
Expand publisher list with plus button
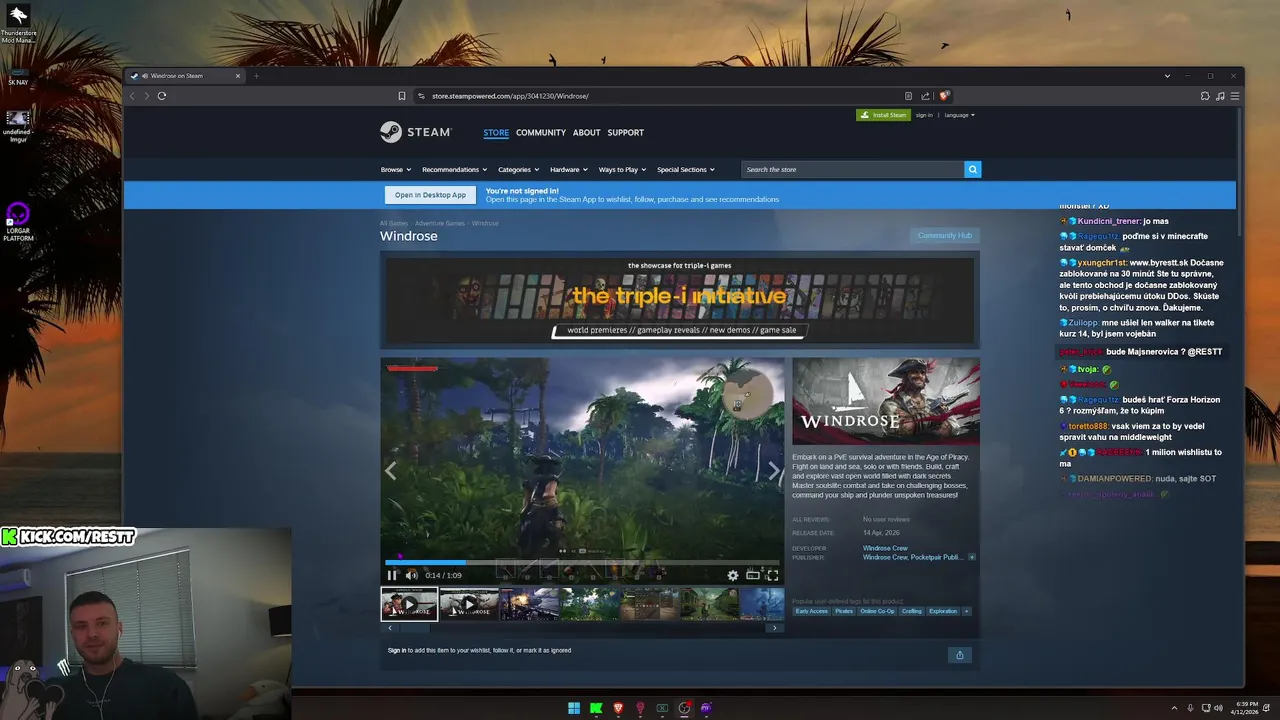pyautogui.click(x=971, y=557)
